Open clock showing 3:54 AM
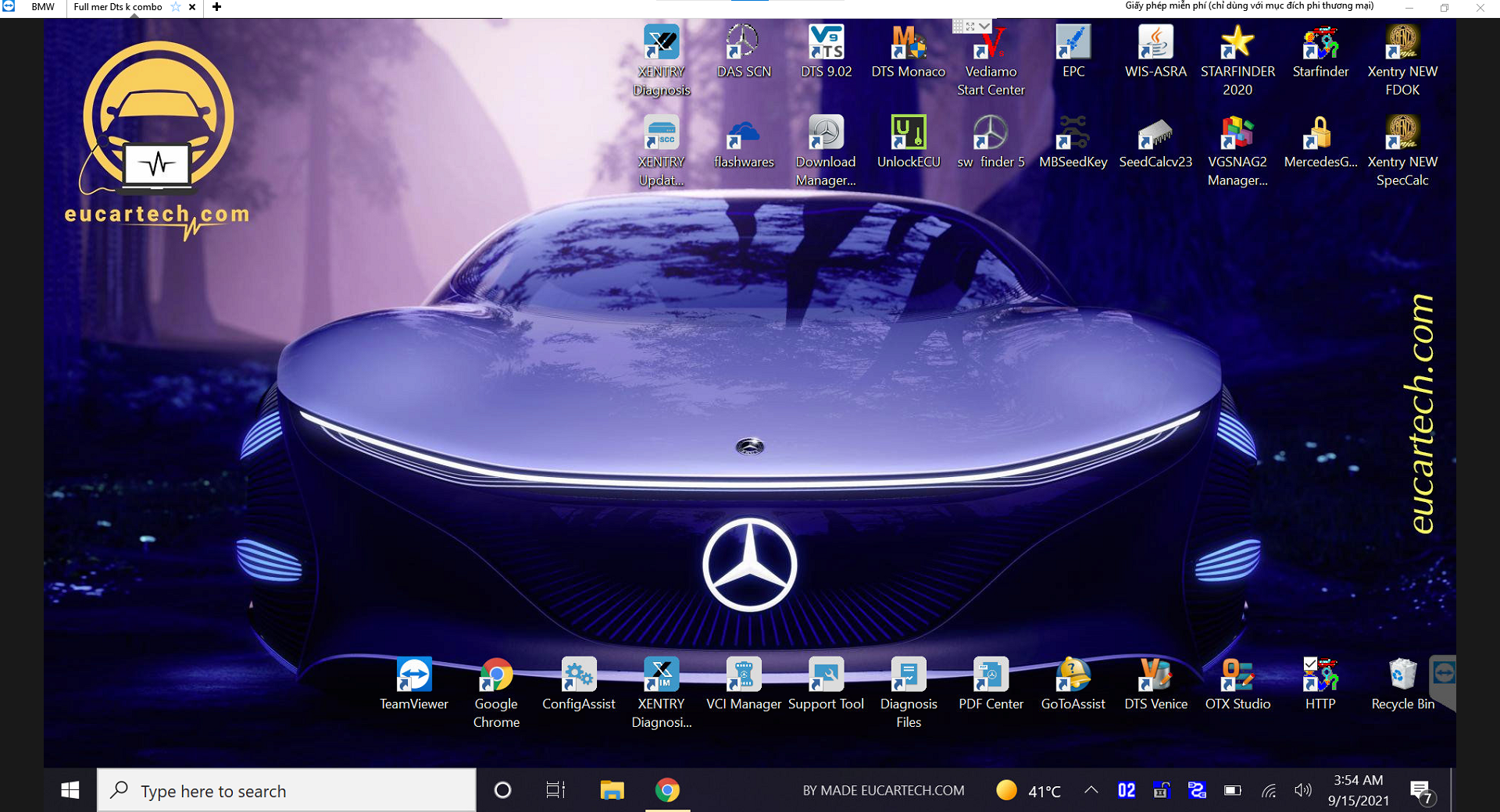Screen dimensions: 1500x812 point(1359,790)
